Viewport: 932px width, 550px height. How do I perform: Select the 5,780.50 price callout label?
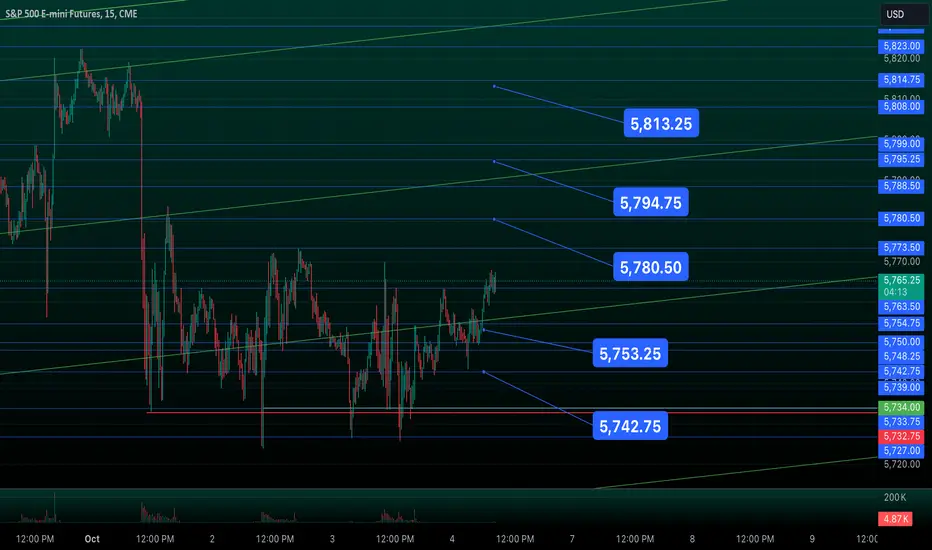tap(651, 267)
